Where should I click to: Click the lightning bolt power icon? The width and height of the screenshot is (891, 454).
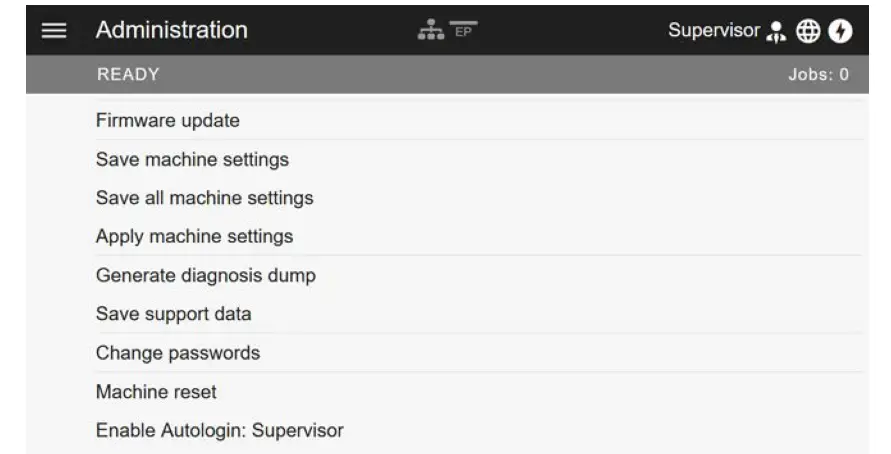840,32
